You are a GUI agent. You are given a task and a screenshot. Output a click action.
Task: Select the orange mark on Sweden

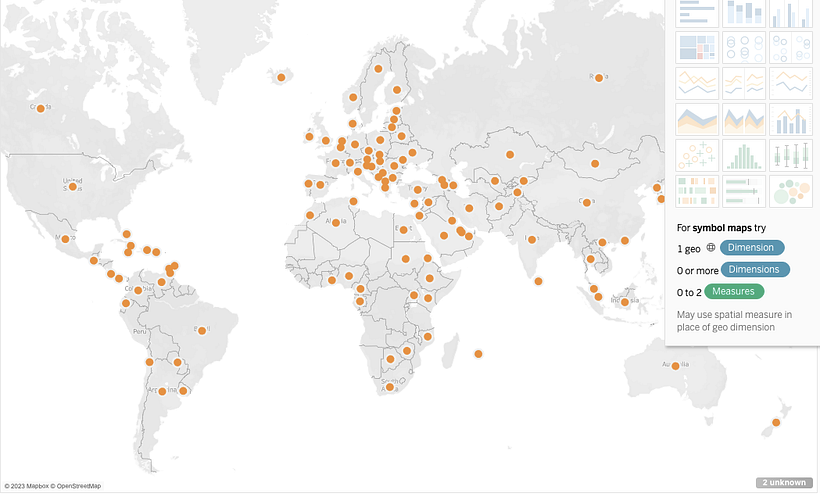pos(378,69)
